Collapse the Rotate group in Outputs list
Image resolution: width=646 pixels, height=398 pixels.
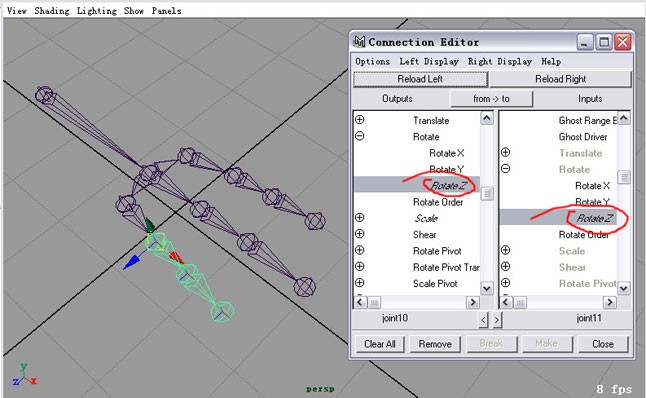360,136
